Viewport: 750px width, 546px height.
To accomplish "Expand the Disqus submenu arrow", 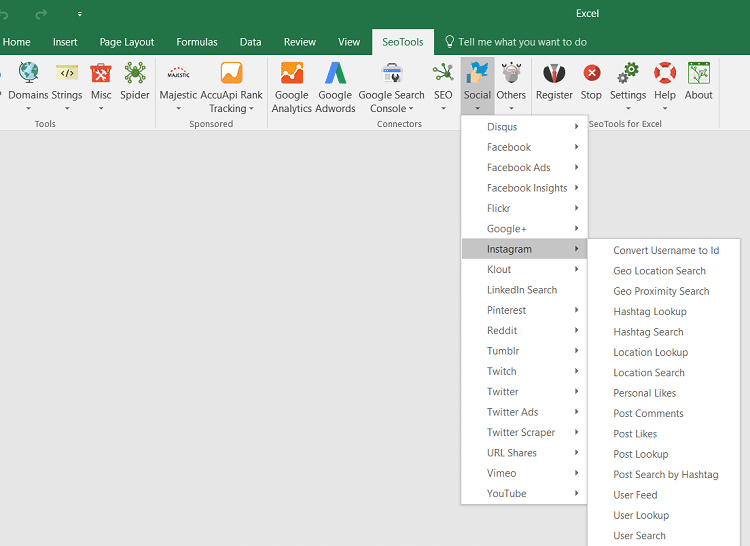I will coord(576,126).
